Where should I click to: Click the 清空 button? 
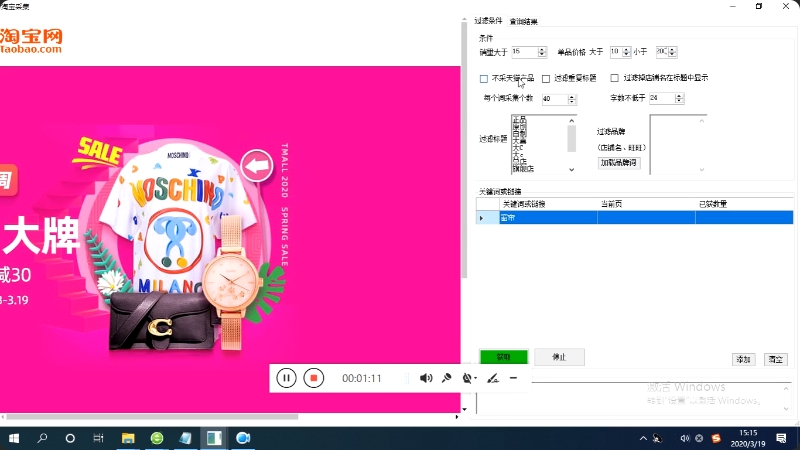click(776, 360)
